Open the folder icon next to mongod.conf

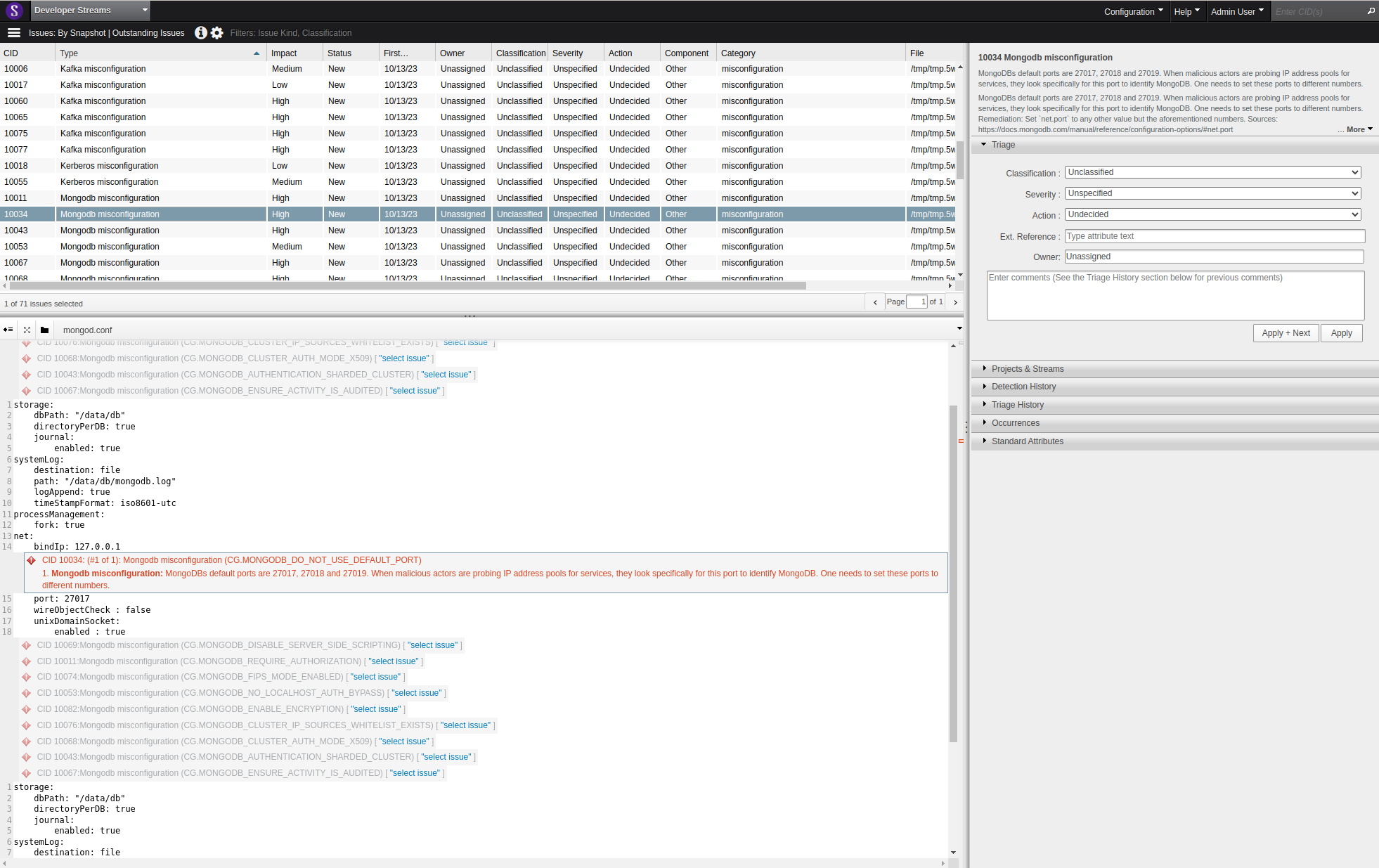pos(44,330)
